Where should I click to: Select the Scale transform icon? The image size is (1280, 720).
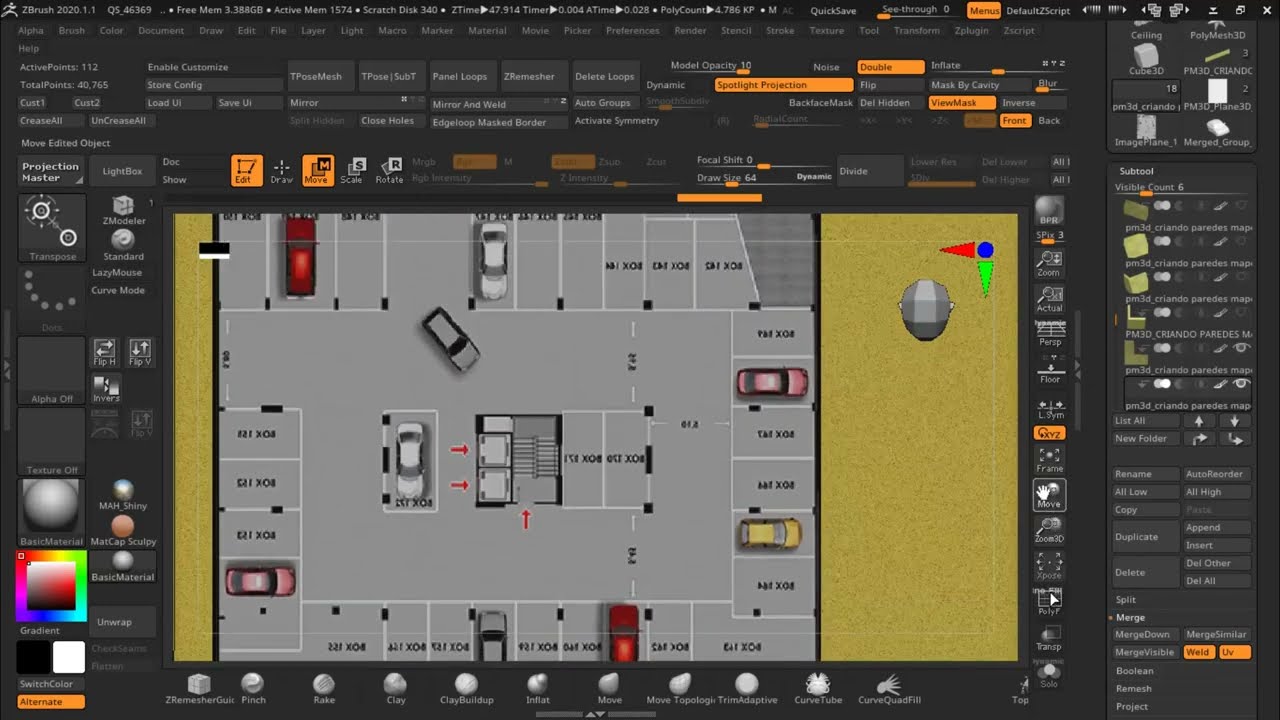pos(352,171)
